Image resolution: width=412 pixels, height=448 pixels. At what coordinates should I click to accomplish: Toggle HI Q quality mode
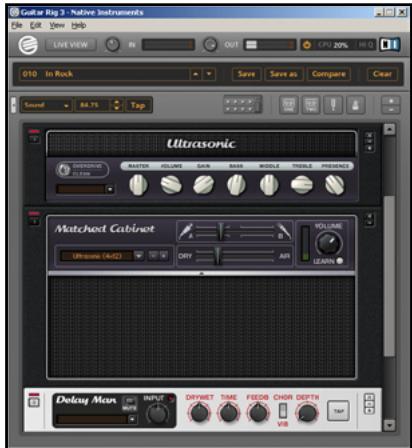click(x=366, y=45)
